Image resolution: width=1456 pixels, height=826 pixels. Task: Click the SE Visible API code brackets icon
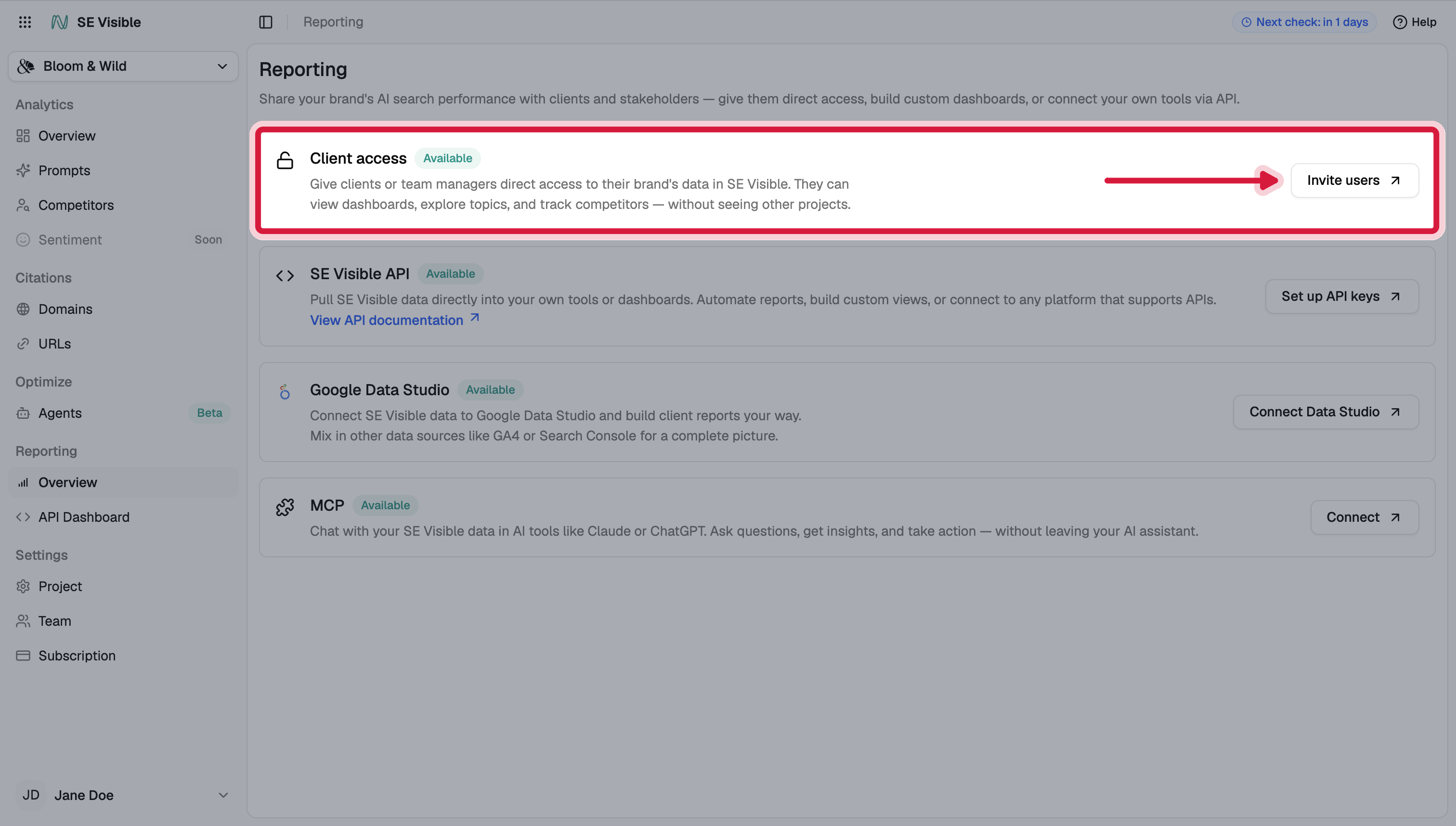point(285,276)
